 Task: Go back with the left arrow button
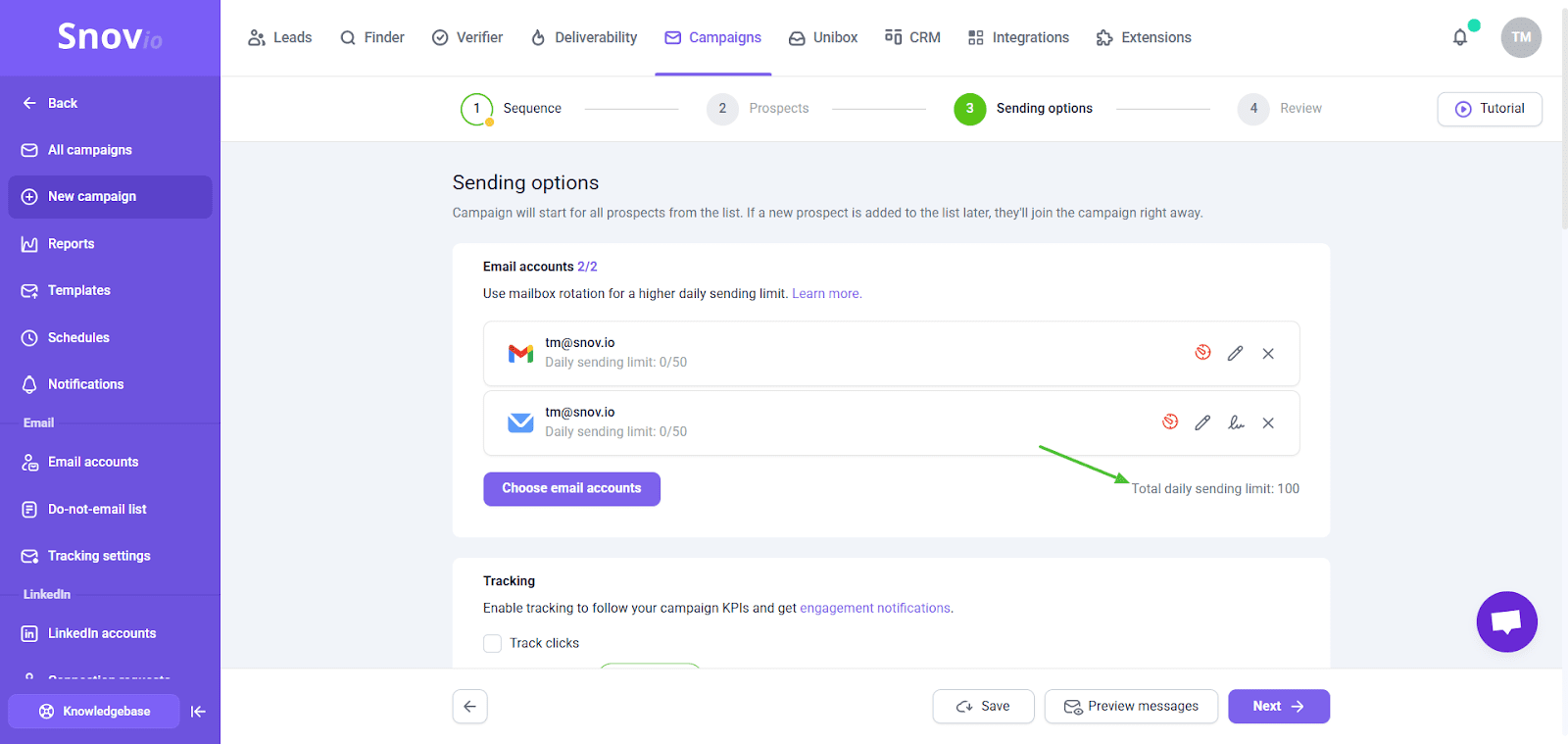pos(469,707)
